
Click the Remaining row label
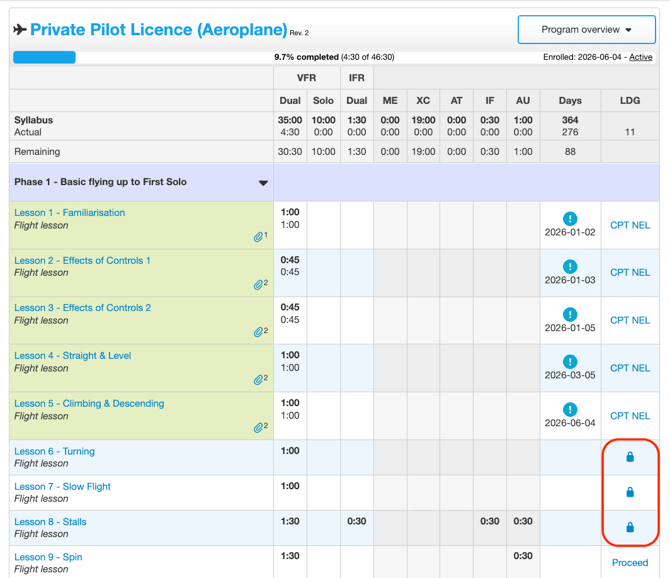37,152
